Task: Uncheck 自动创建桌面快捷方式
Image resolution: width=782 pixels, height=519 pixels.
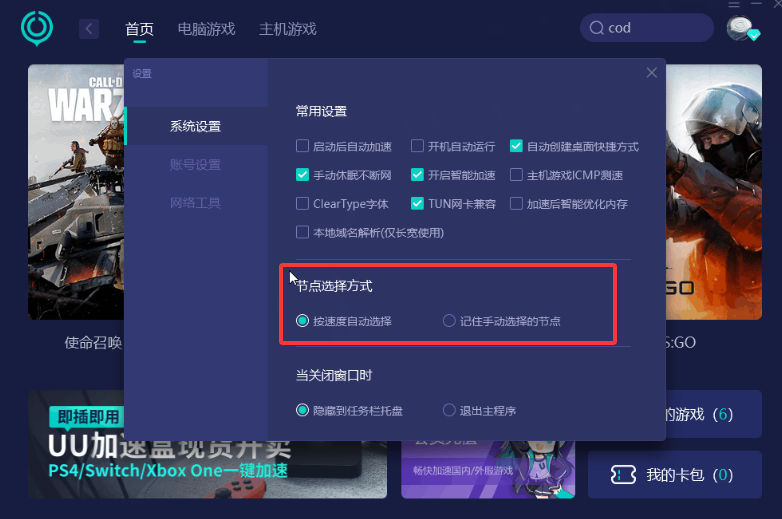Action: tap(516, 146)
